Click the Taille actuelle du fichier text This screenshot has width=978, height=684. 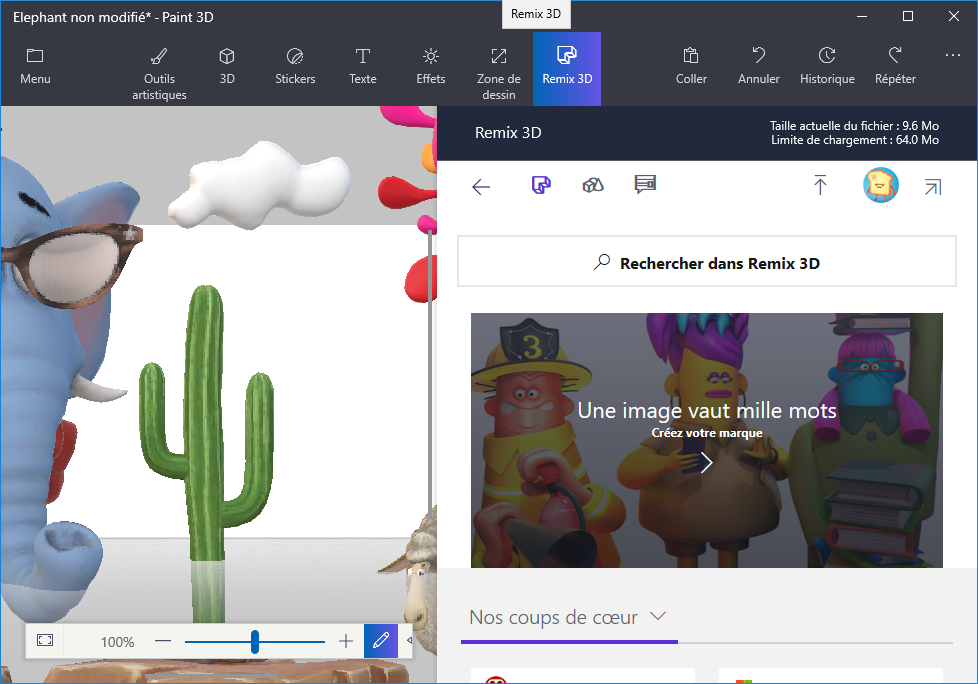click(x=854, y=125)
